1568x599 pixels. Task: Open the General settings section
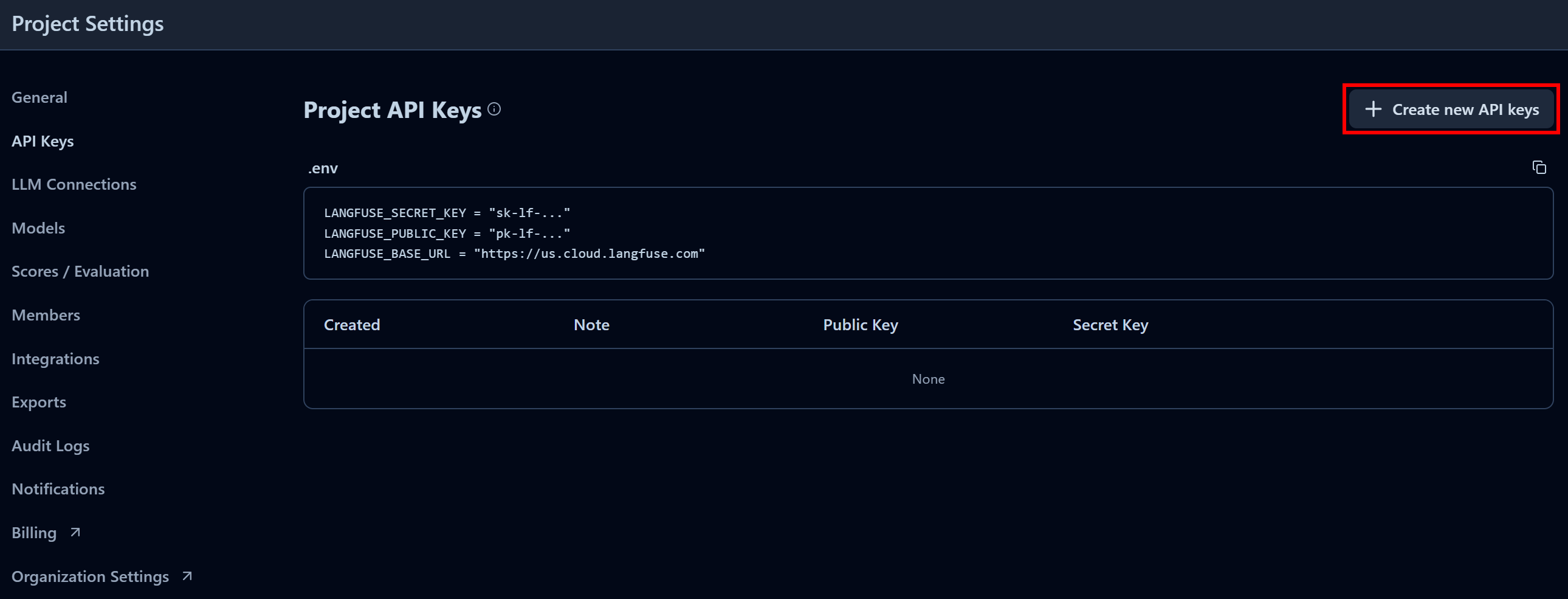pyautogui.click(x=39, y=97)
